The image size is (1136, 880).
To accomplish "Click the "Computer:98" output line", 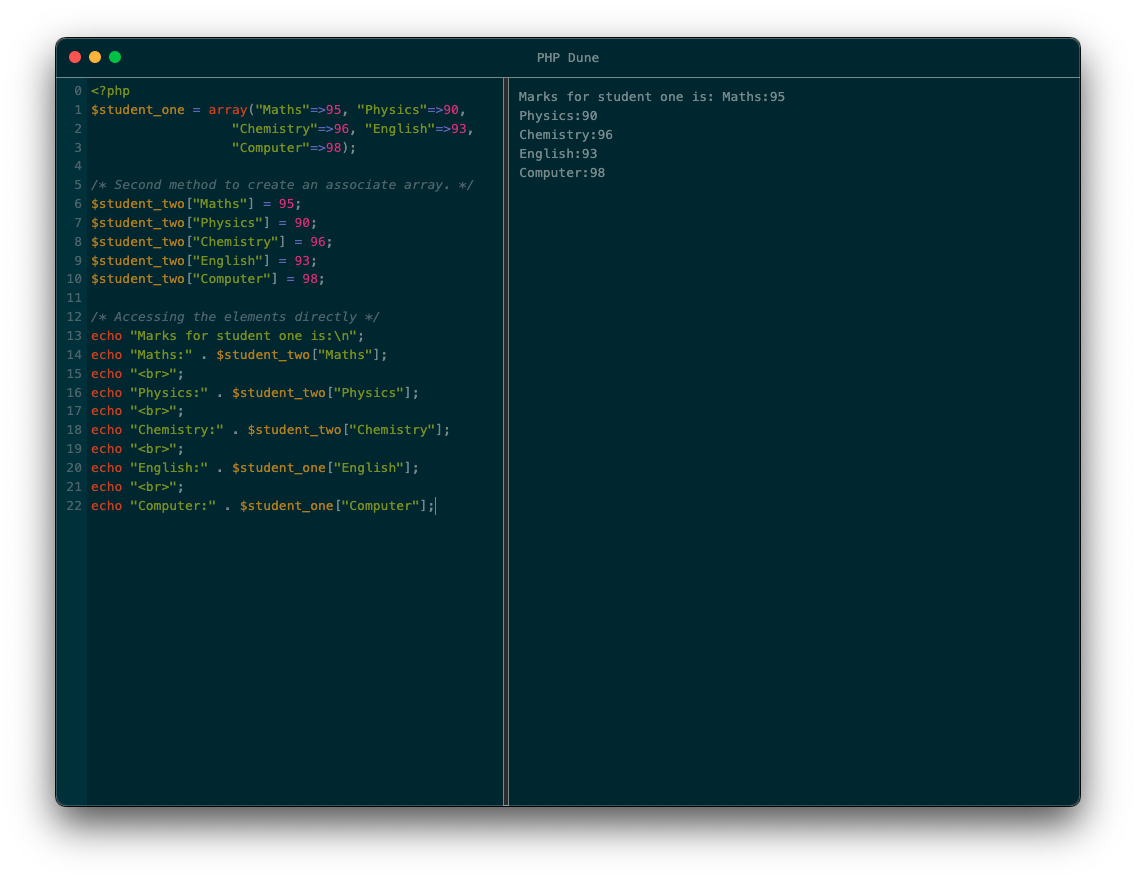I will point(562,173).
